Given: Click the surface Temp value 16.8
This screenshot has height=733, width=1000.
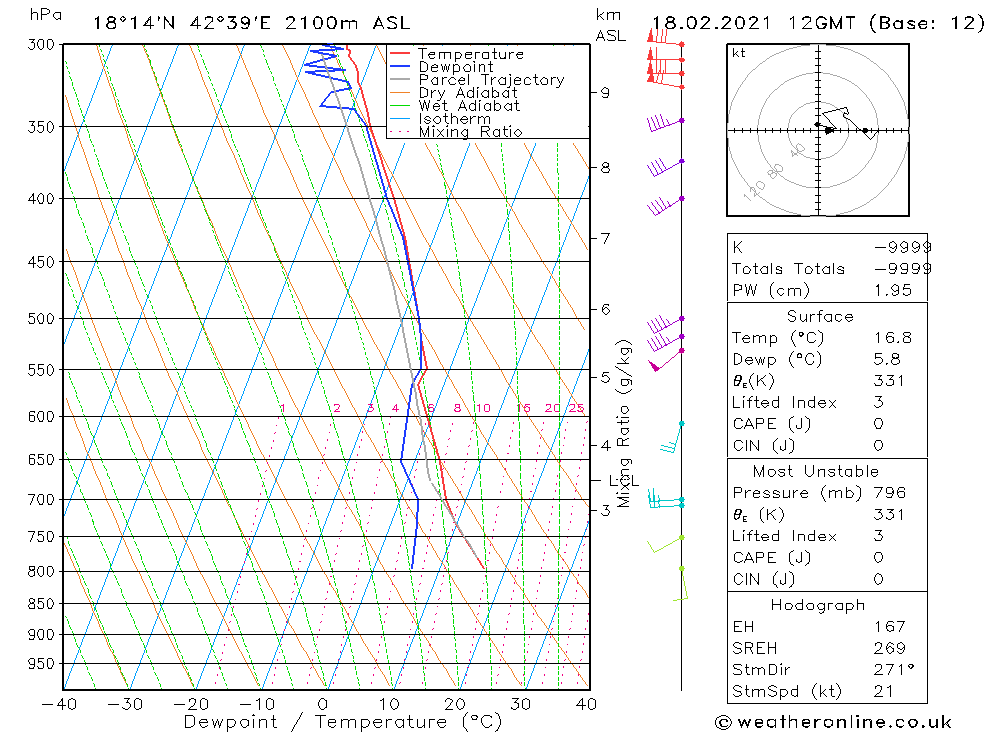Looking at the screenshot, I should click(x=893, y=338).
